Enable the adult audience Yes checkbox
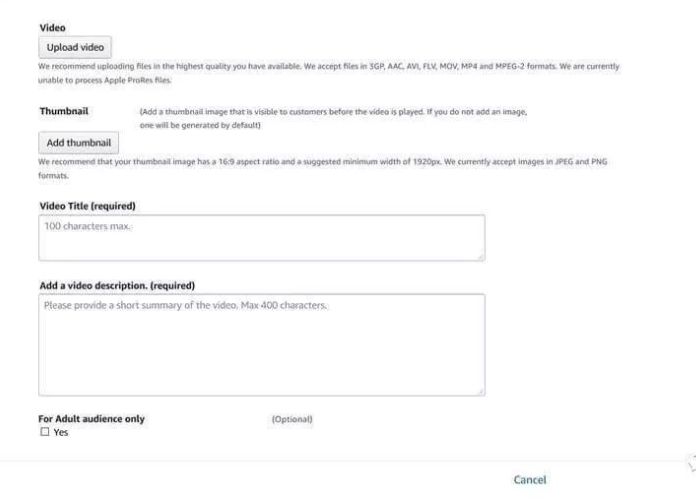 (44, 432)
